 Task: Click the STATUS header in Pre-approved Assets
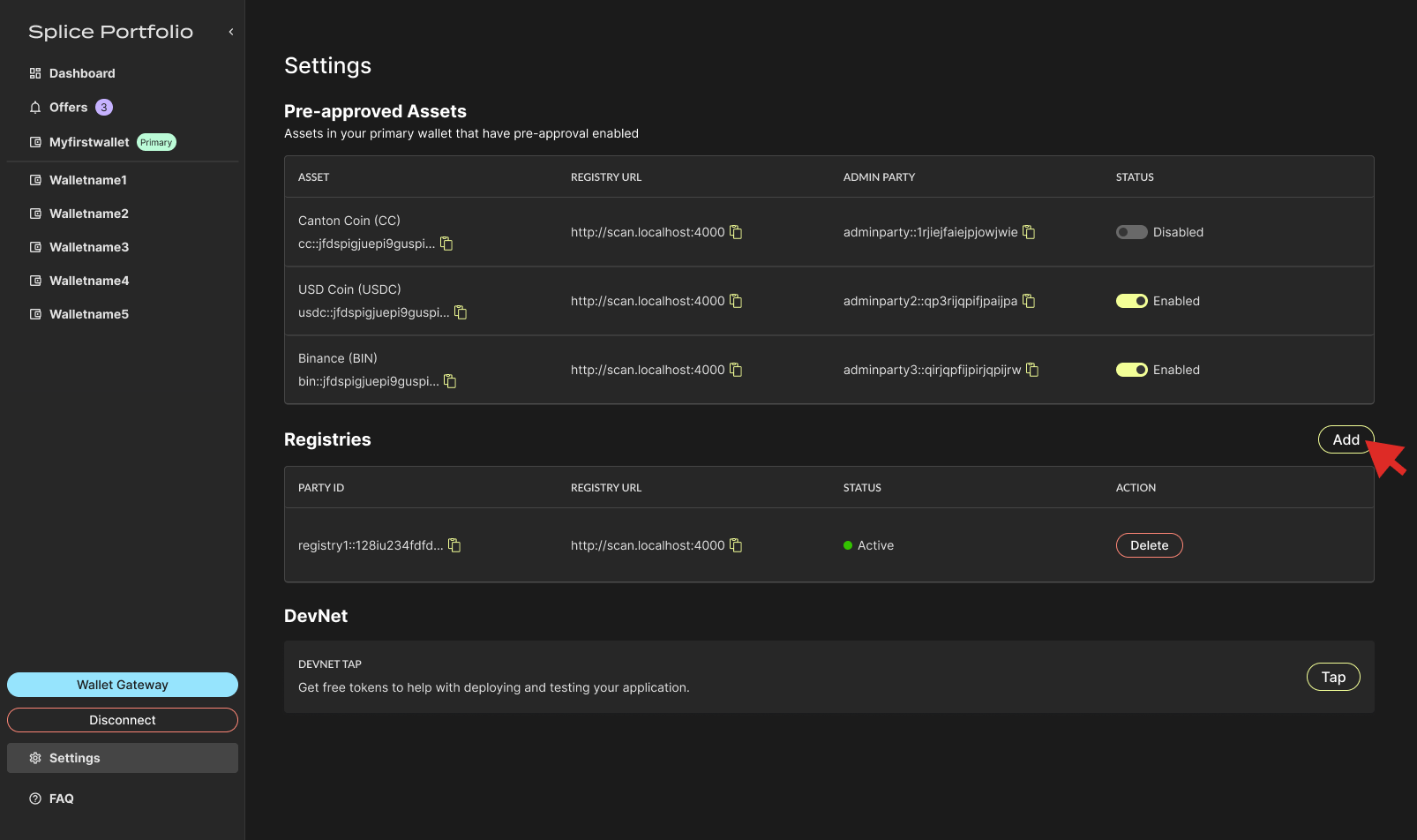click(x=1135, y=177)
